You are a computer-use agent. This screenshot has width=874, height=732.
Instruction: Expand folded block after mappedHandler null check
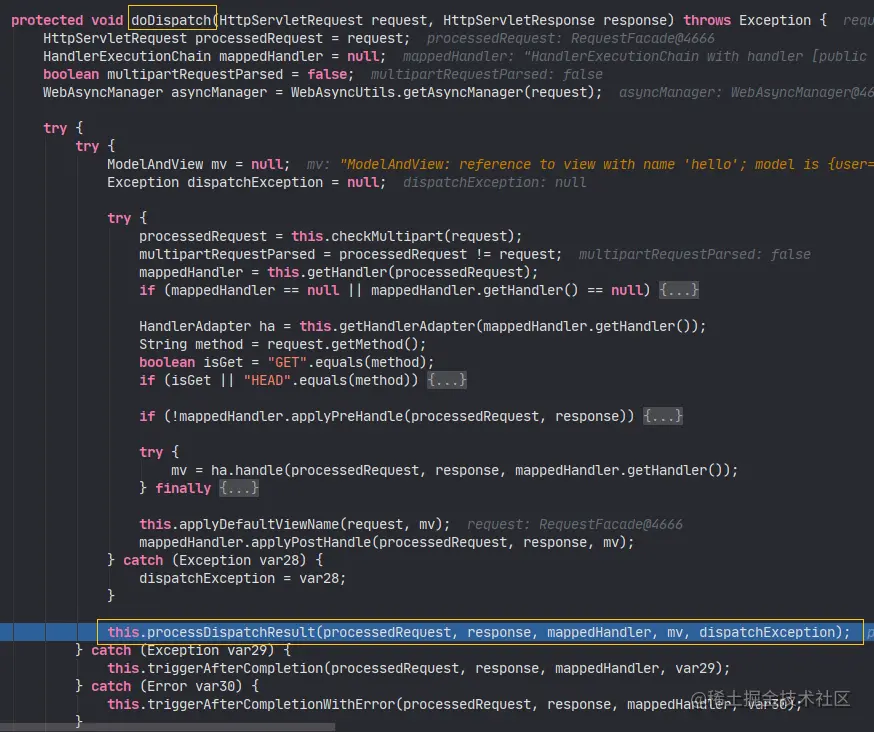click(x=678, y=290)
